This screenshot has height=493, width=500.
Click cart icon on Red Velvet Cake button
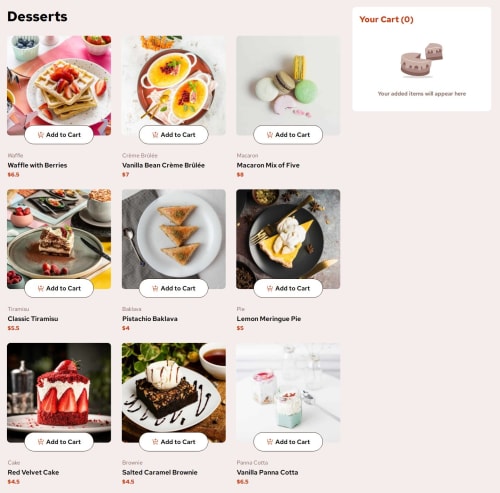(41, 442)
